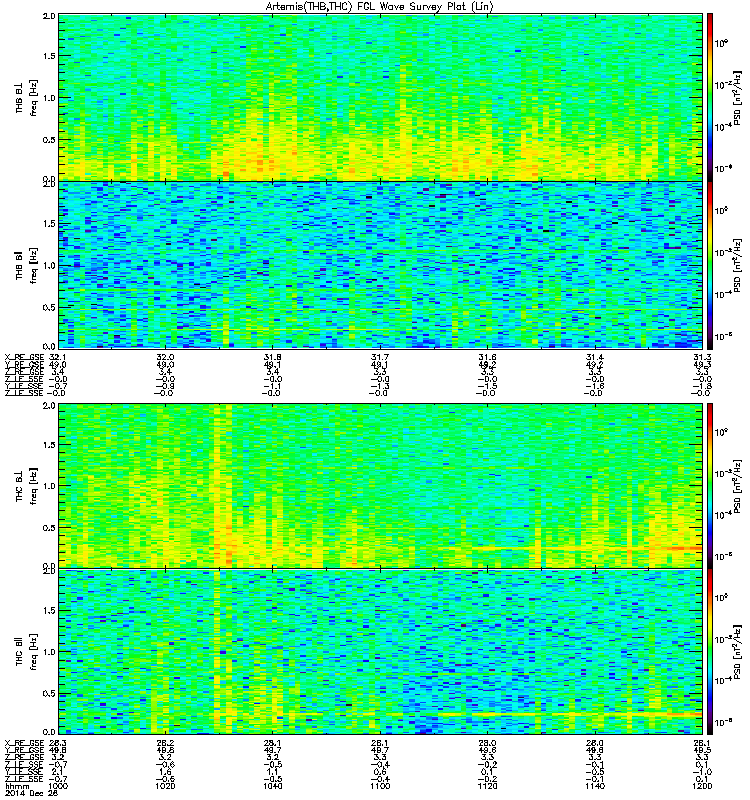Click the "0.5" frequency tick of the THC B-perpendicular panel
Screen dimensions: 750x800
49,528
